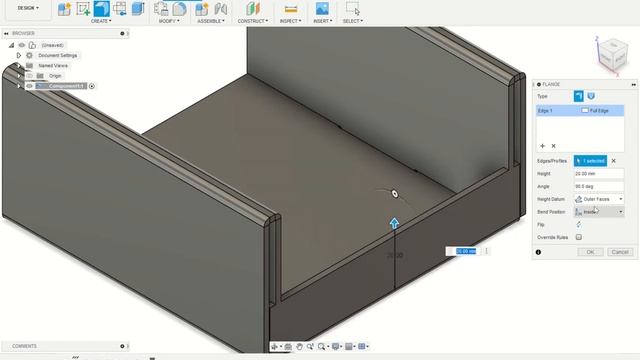Viewport: 640px width, 360px height.
Task: Clear the Edges/Profiles selection with X
Action: tap(613, 161)
